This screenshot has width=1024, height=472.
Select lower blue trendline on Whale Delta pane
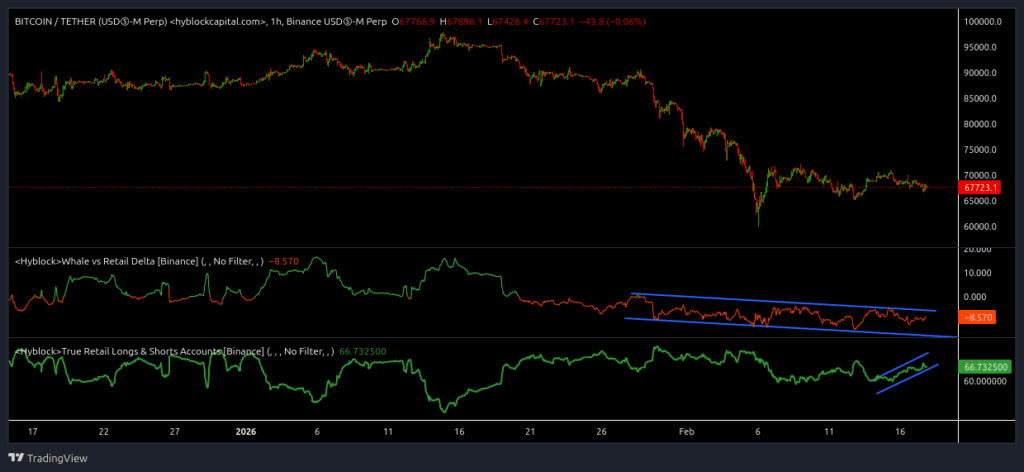coord(780,327)
